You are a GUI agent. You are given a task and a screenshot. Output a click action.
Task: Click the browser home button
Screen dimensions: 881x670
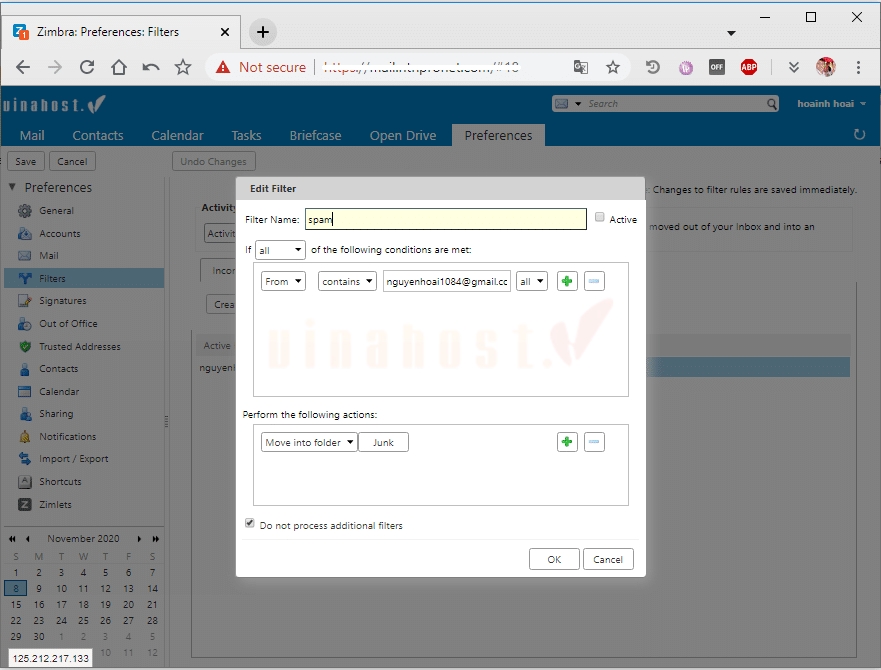click(x=119, y=67)
